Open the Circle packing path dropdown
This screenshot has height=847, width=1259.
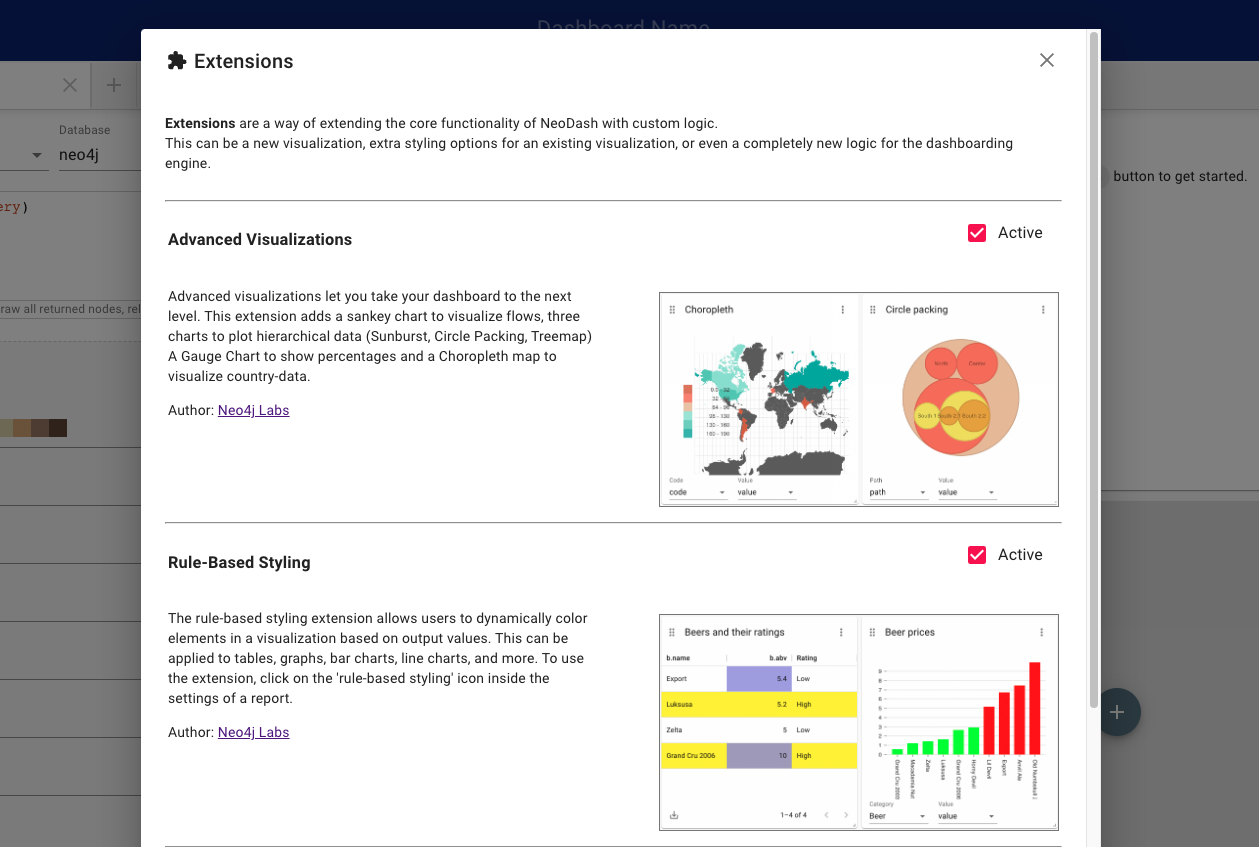(898, 492)
